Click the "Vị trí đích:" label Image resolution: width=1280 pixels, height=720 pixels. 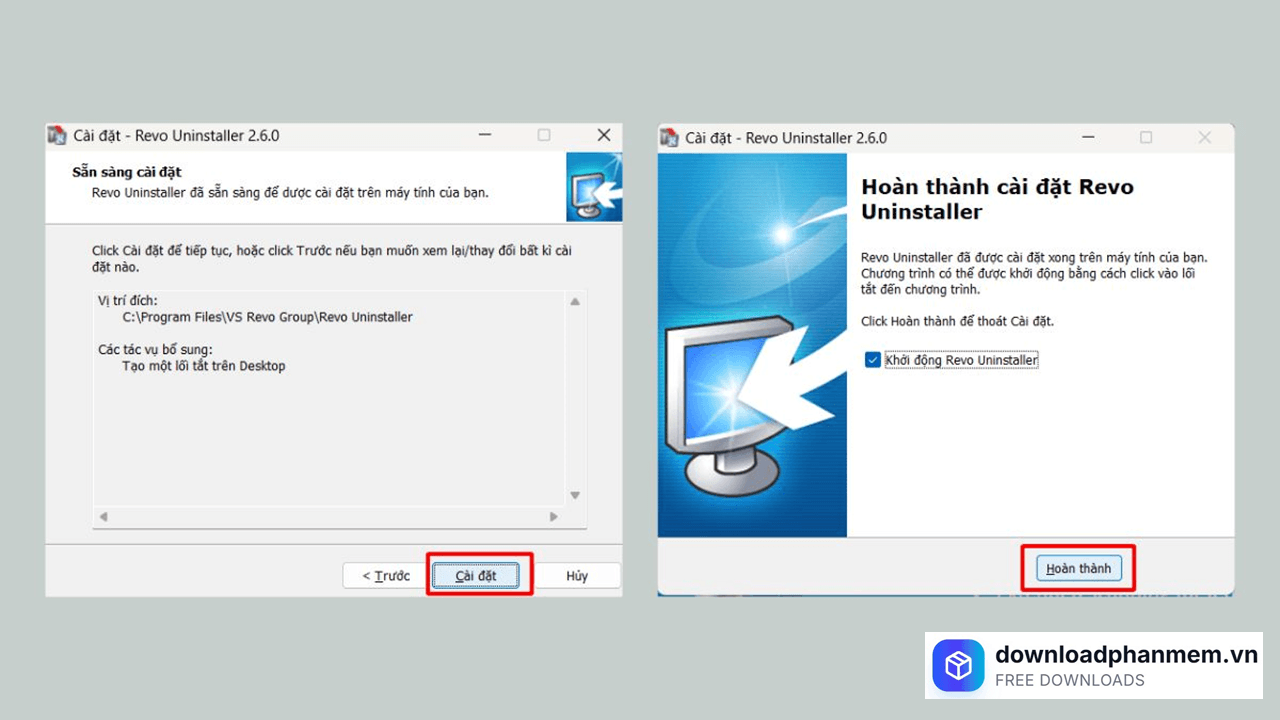pyautogui.click(x=127, y=301)
